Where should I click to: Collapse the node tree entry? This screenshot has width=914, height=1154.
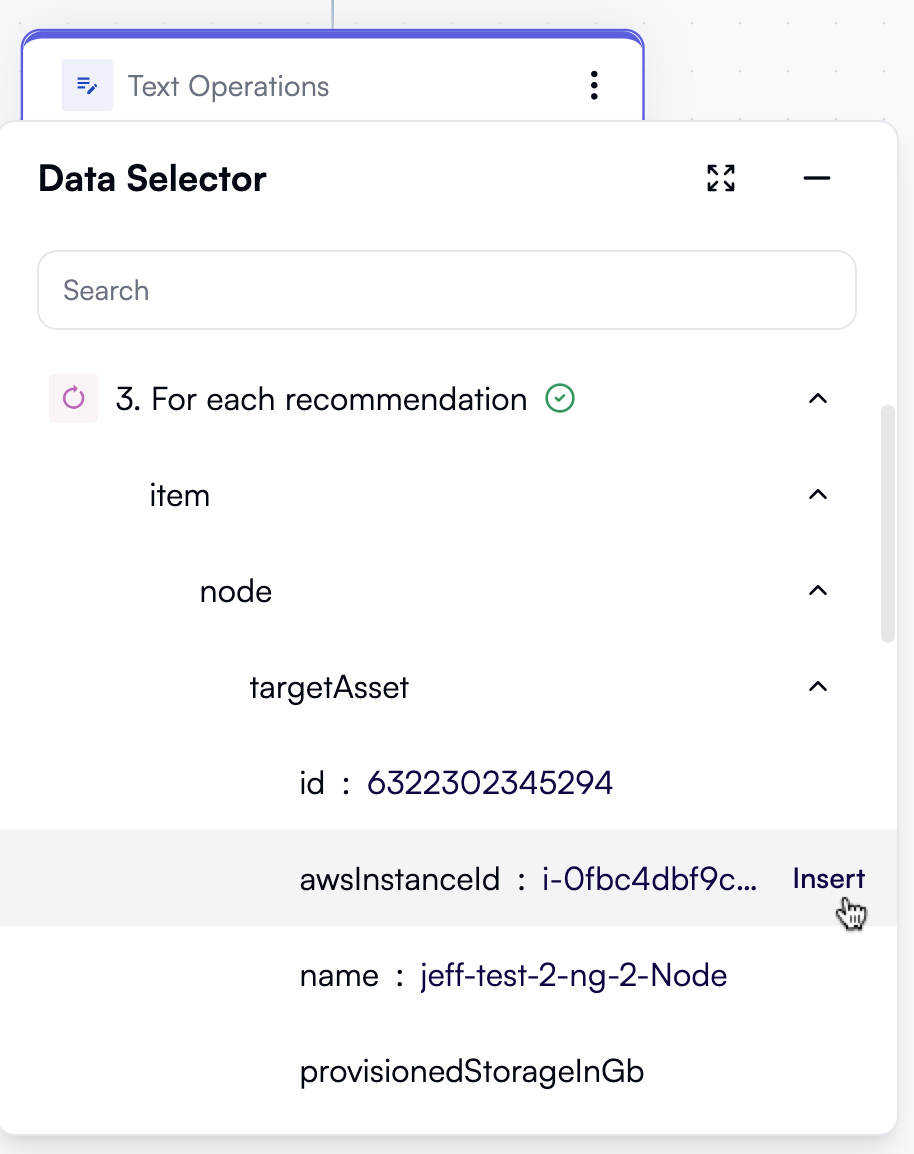pyautogui.click(x=818, y=591)
